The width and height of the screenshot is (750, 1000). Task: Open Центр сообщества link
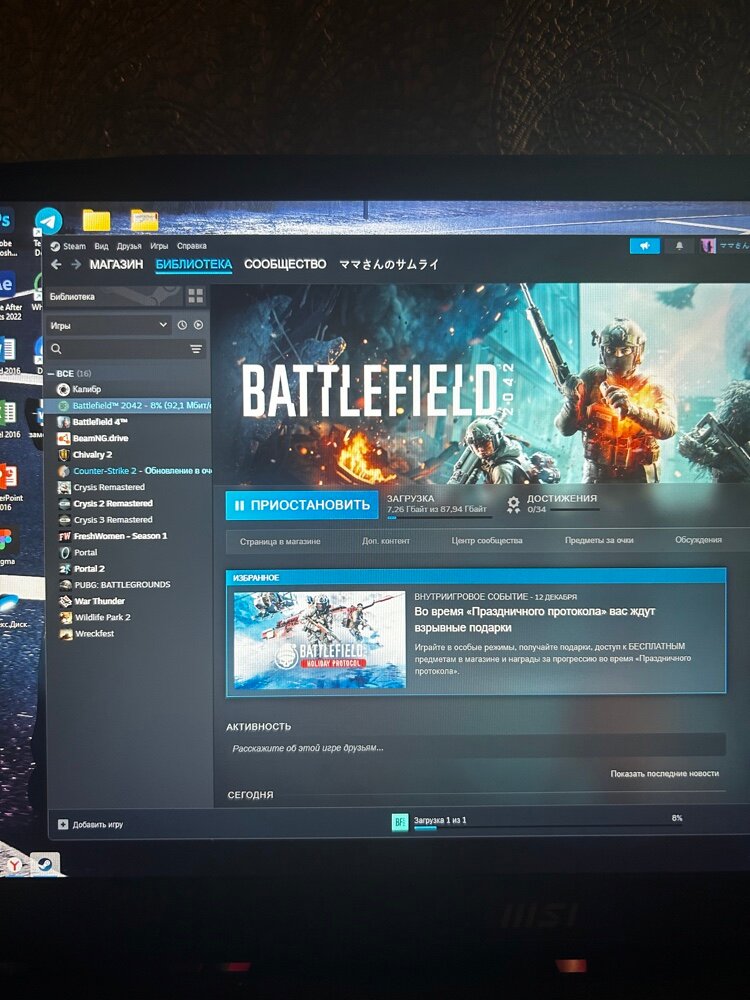point(487,540)
